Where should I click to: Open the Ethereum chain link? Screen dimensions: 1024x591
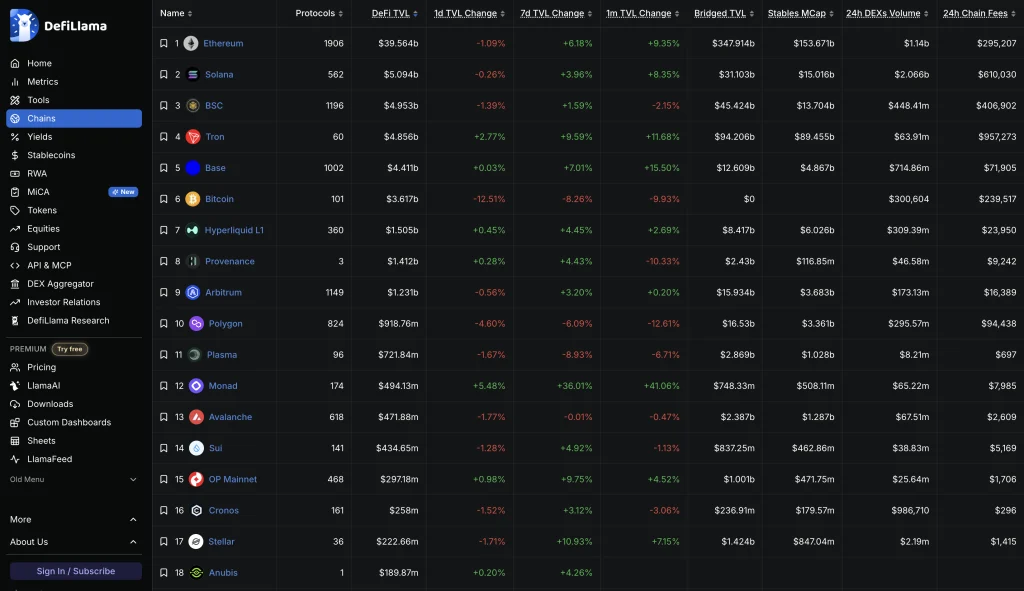point(223,43)
